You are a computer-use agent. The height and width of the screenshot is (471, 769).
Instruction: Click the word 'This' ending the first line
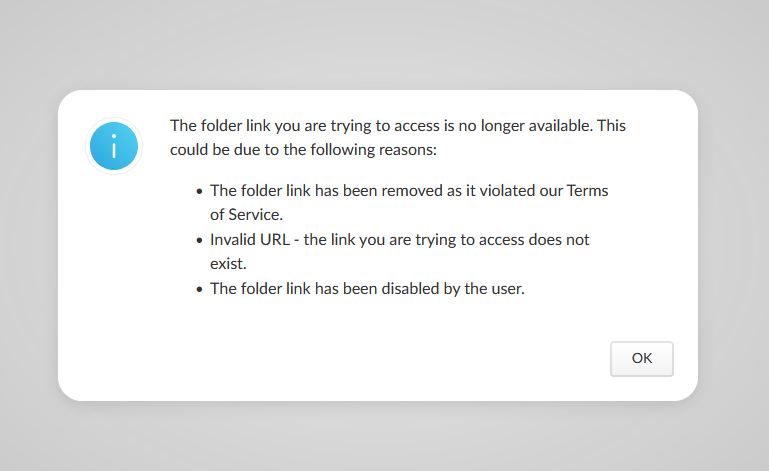(611, 126)
